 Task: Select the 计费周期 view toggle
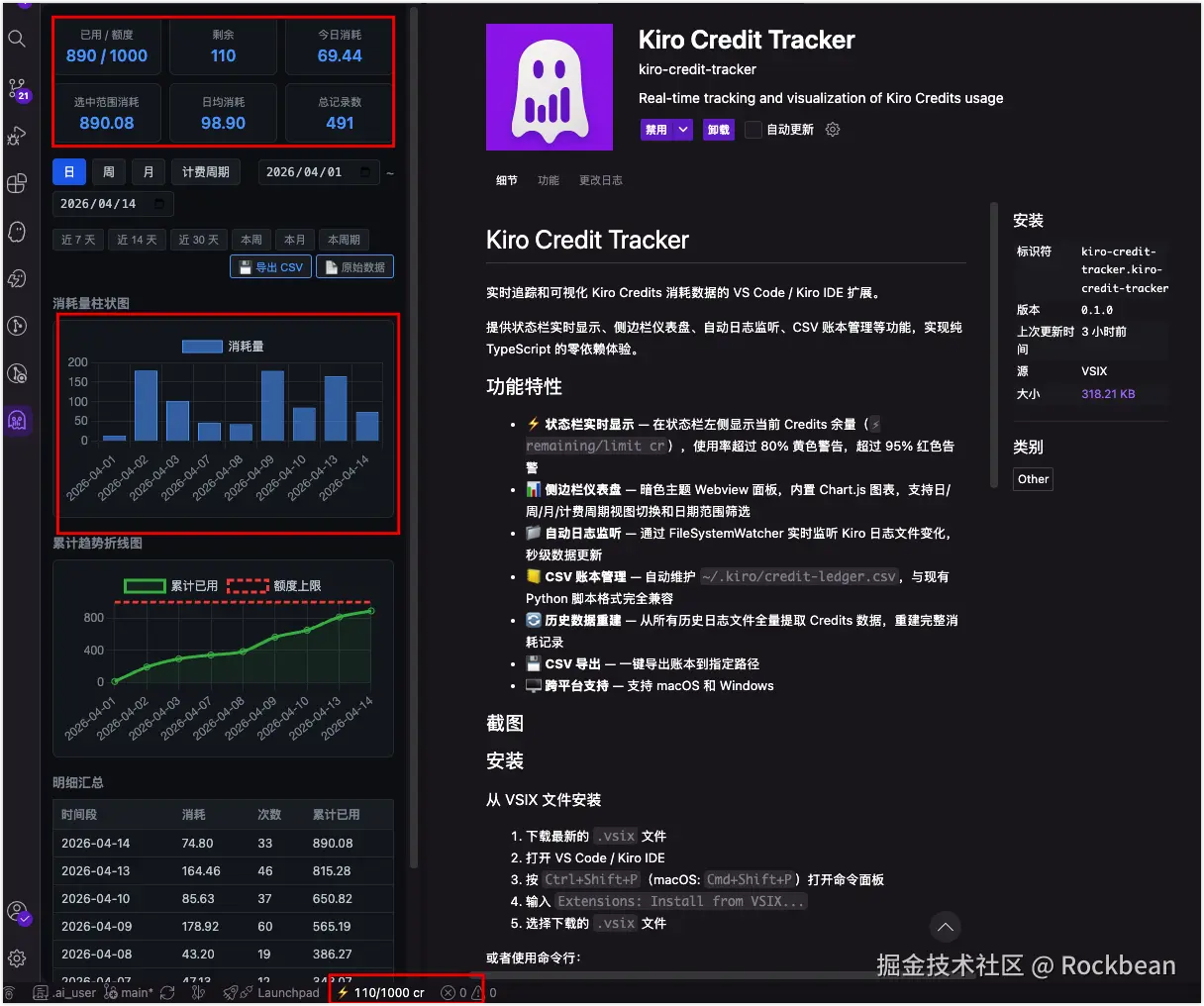point(206,172)
